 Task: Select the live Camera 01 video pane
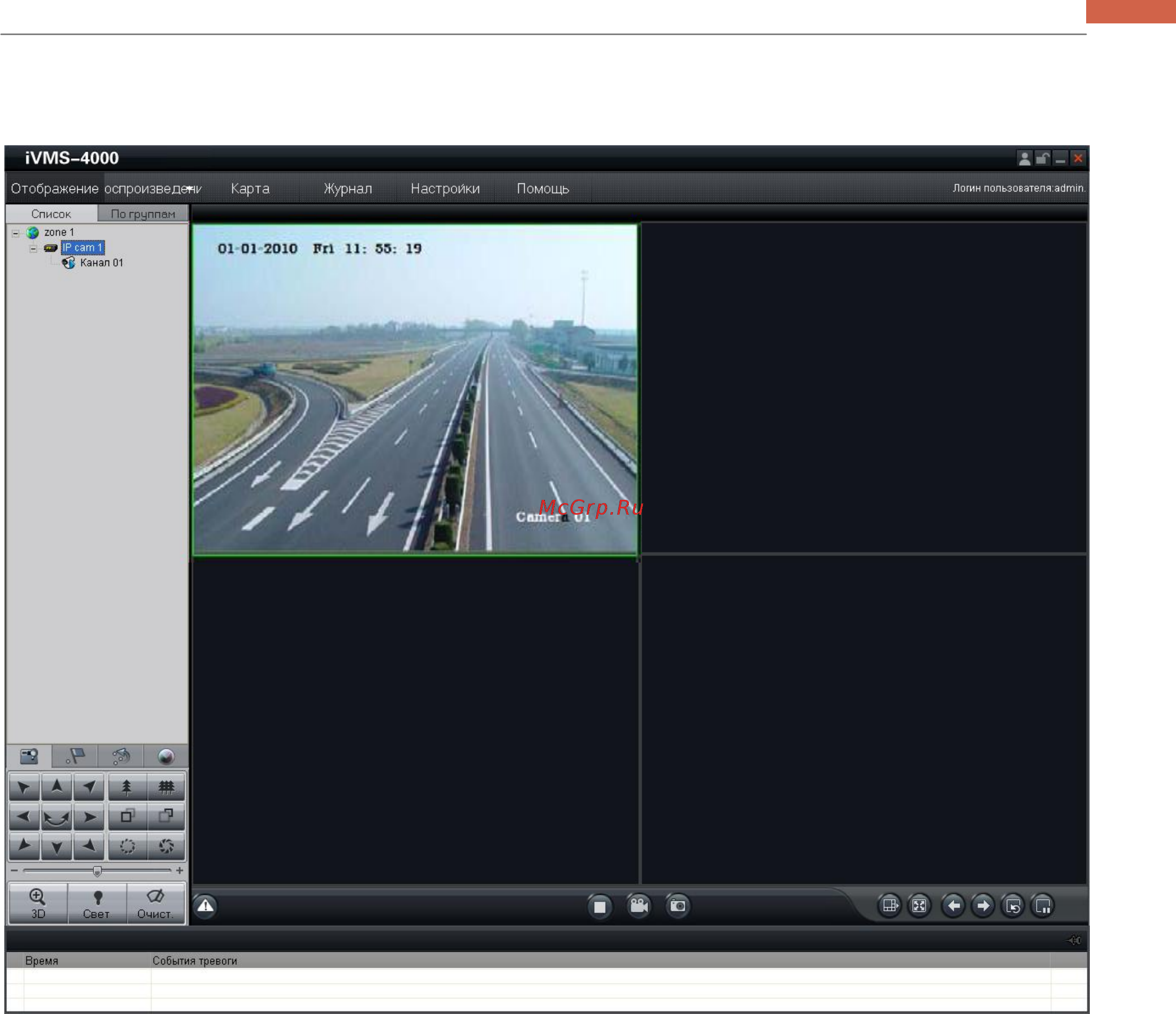[x=415, y=389]
